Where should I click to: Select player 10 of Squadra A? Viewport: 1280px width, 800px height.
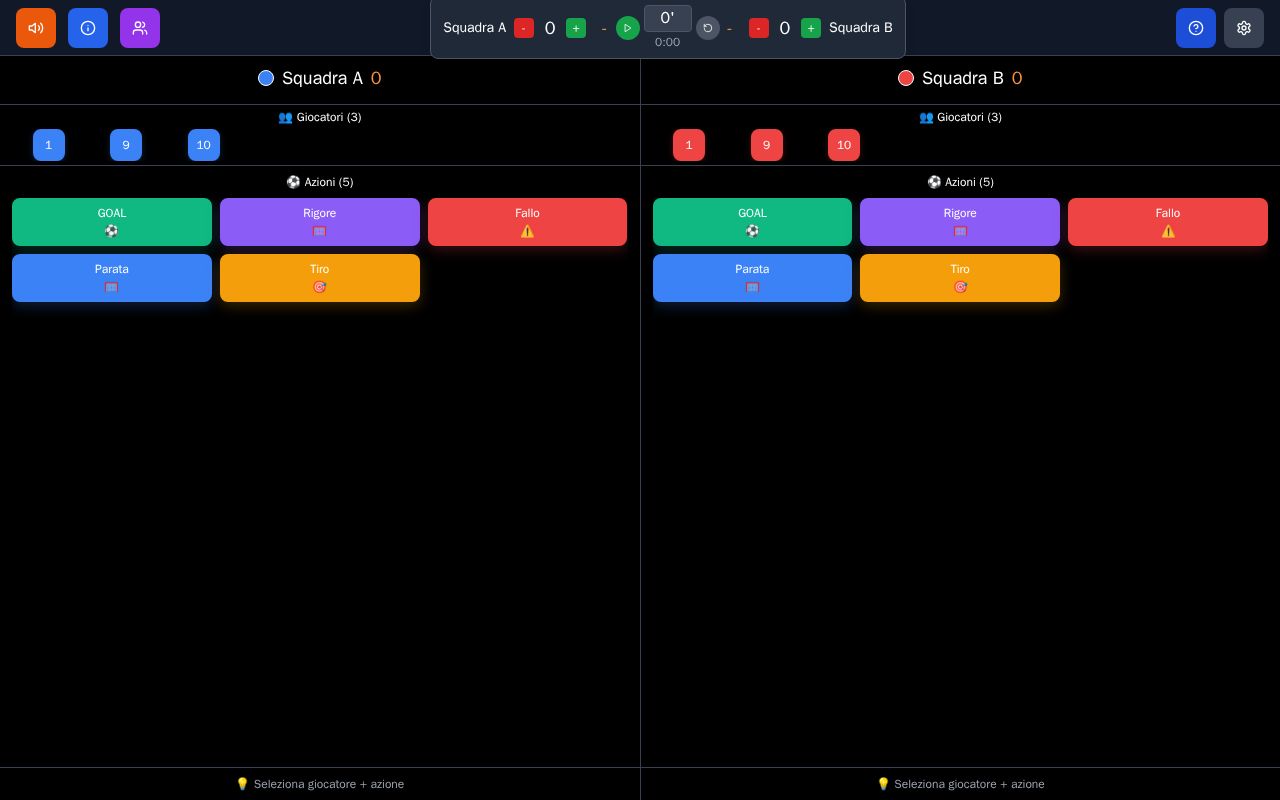click(204, 145)
